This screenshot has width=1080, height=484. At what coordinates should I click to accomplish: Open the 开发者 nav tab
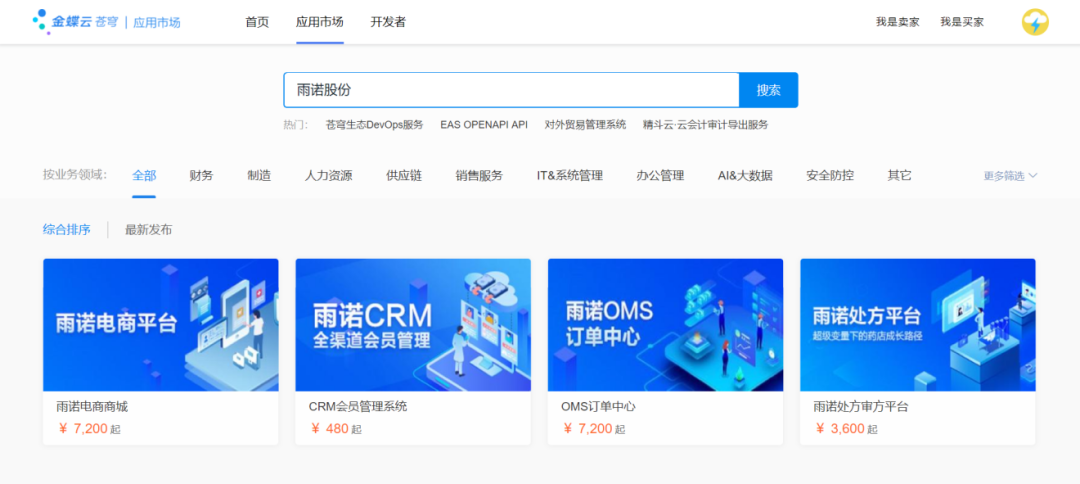click(388, 22)
